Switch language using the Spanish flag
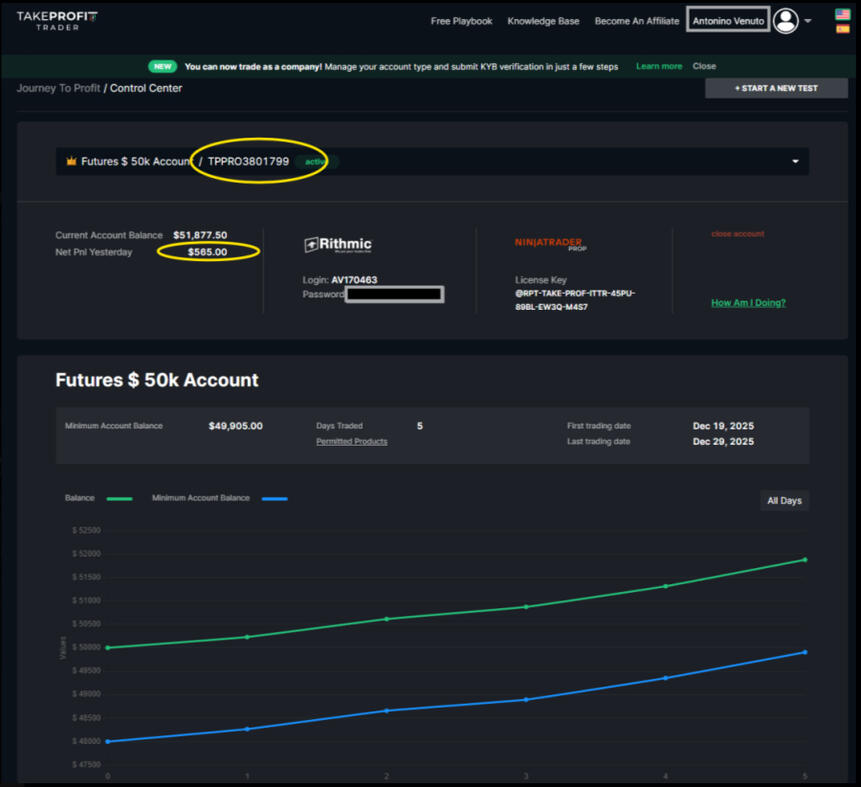This screenshot has width=861, height=787. [x=842, y=29]
